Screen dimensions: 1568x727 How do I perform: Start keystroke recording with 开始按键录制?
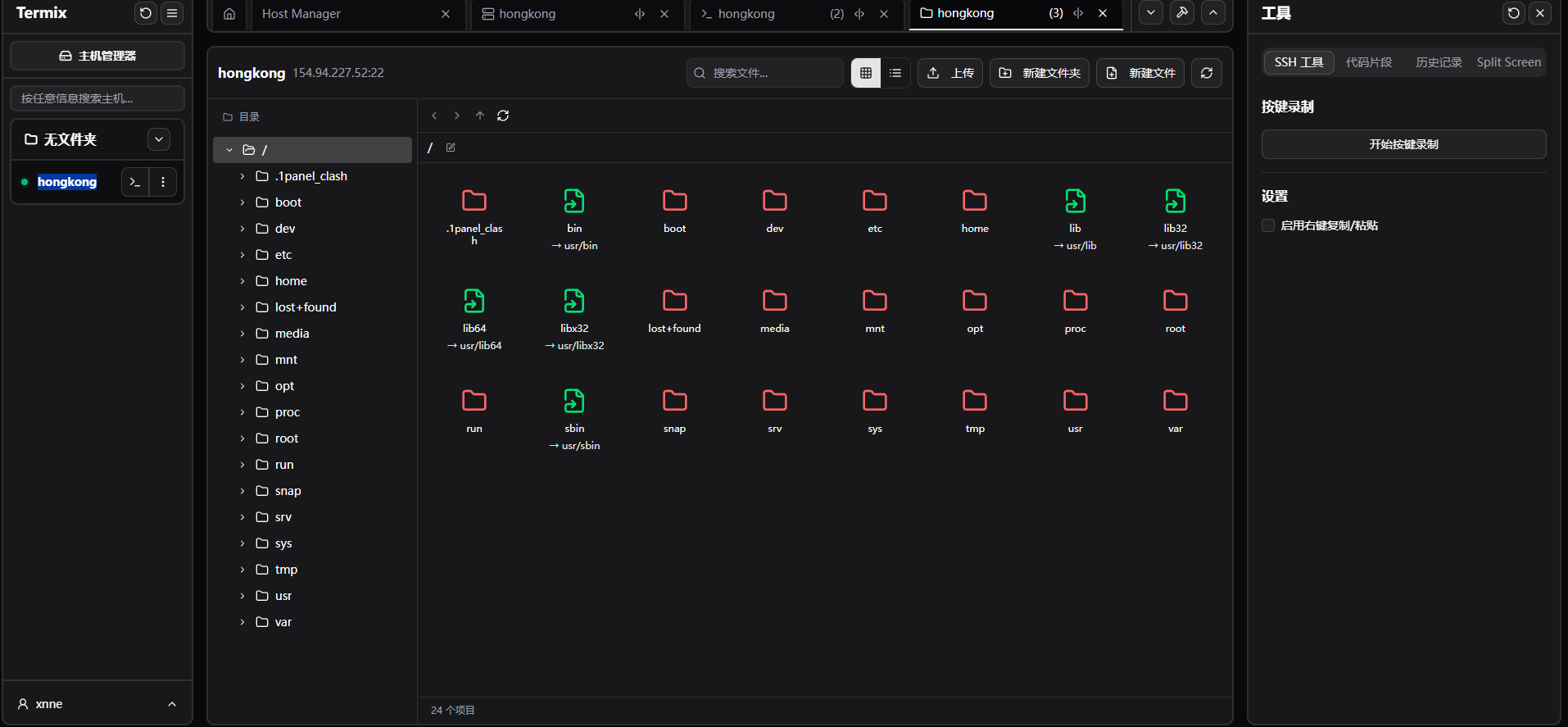click(x=1403, y=144)
